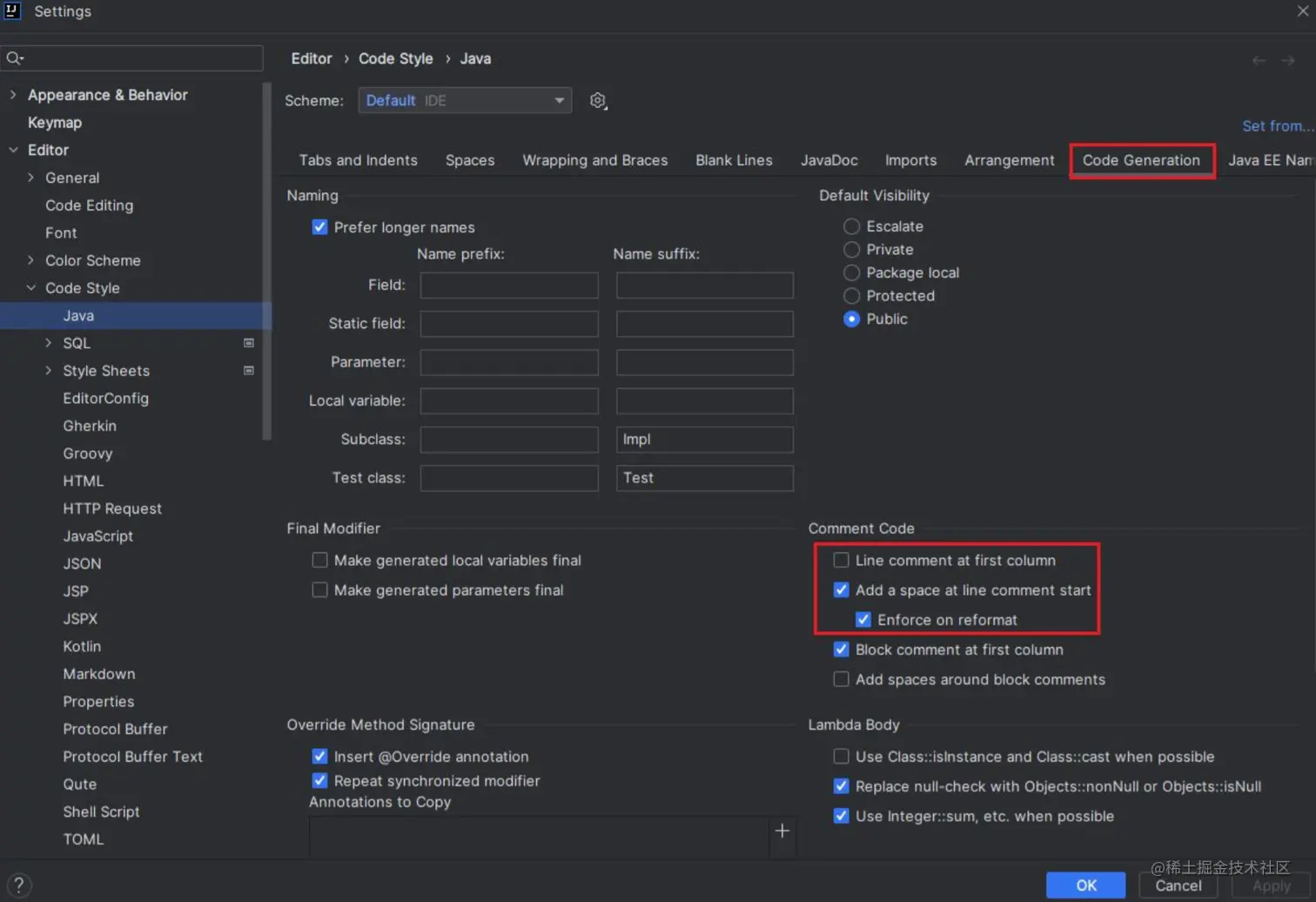Select Keymap in settings tree
The image size is (1316, 902).
(55, 123)
